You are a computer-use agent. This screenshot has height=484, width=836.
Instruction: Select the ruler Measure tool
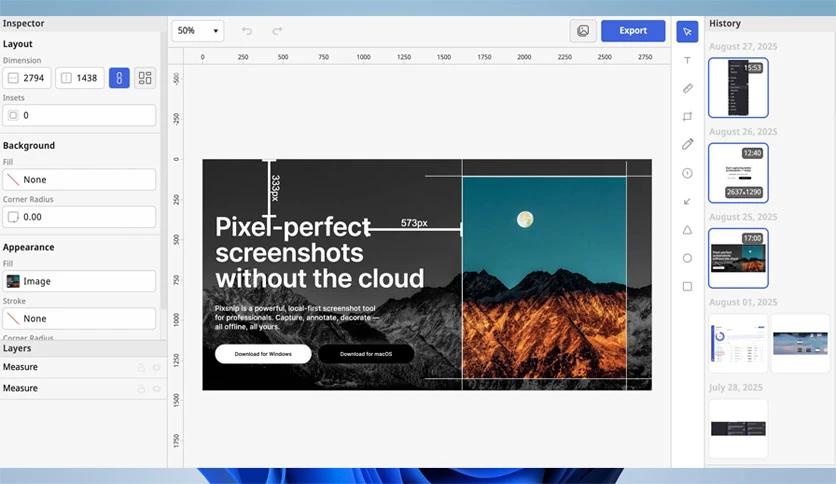[687, 88]
